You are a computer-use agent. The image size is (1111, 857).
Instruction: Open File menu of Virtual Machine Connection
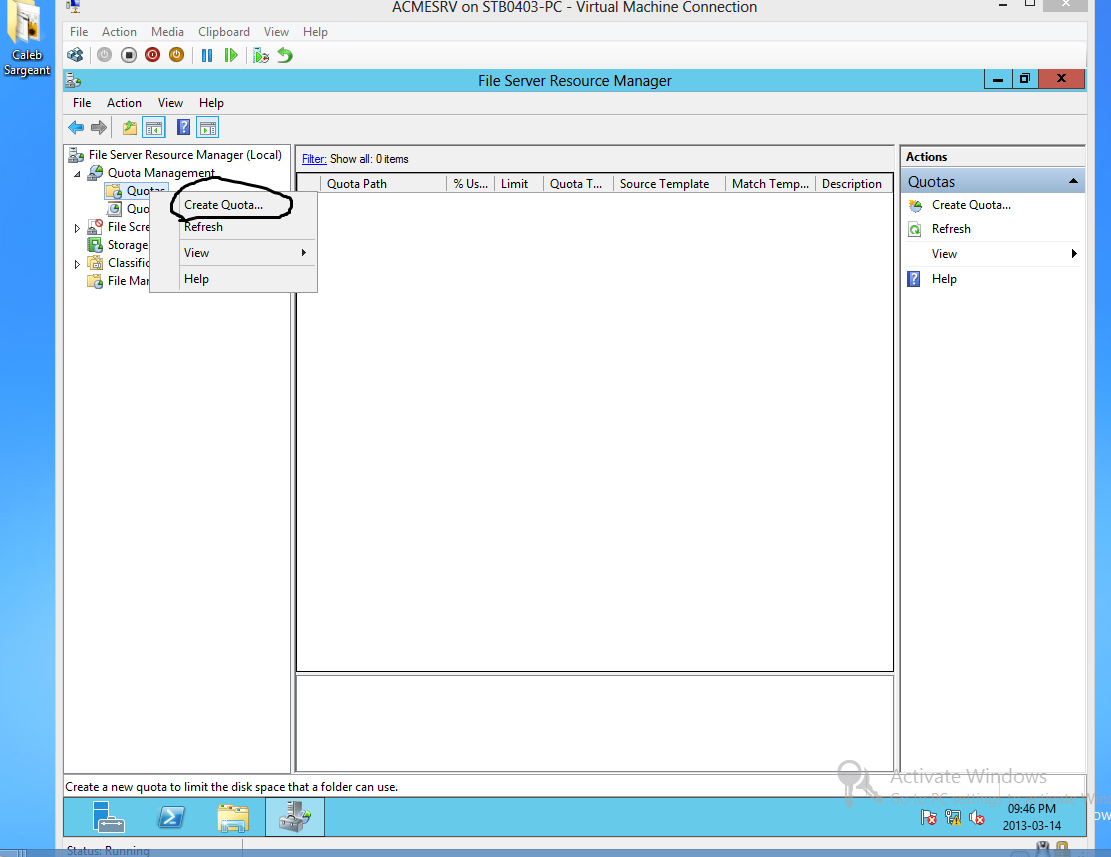tap(79, 32)
